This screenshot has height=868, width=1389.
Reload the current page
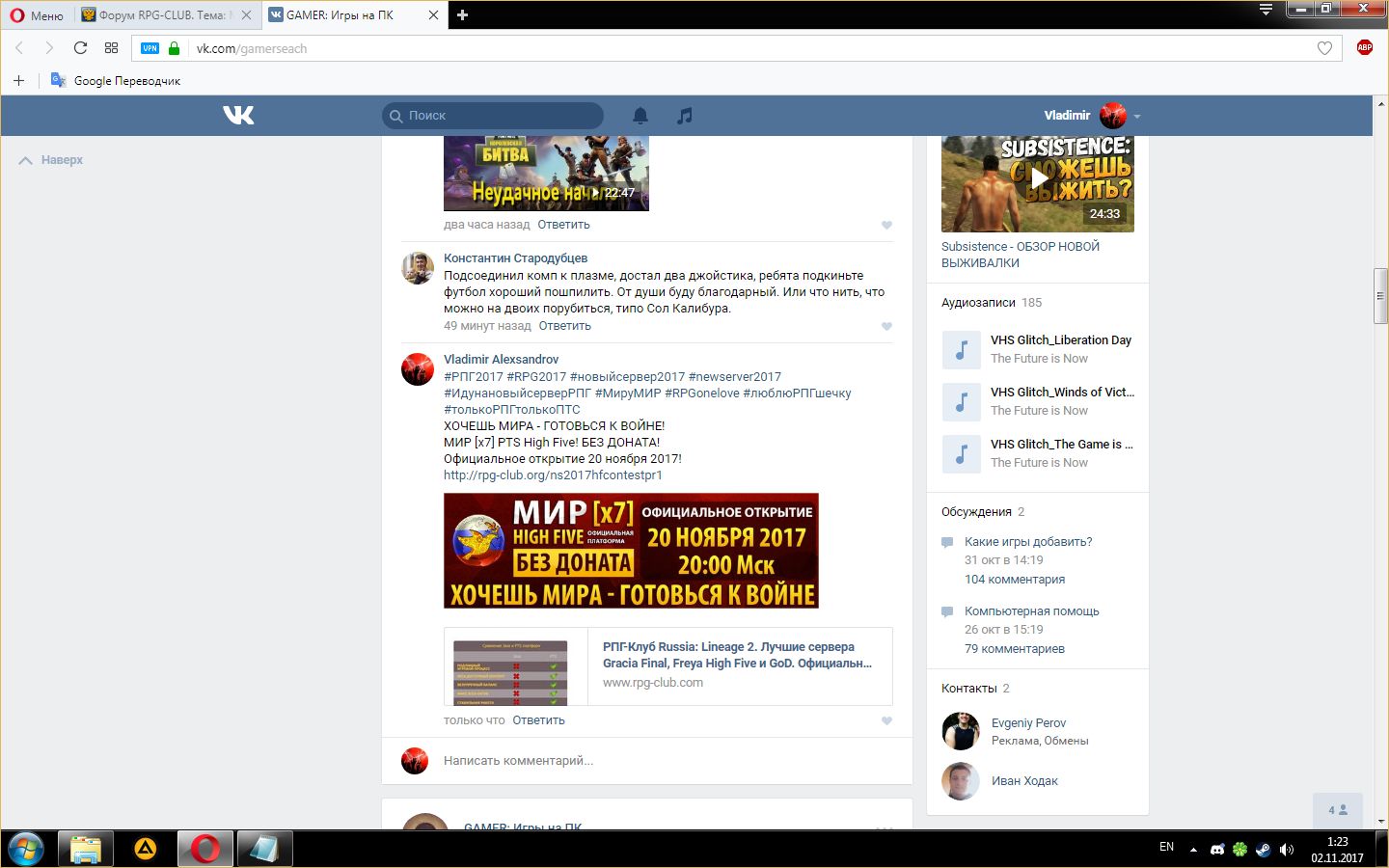click(81, 48)
